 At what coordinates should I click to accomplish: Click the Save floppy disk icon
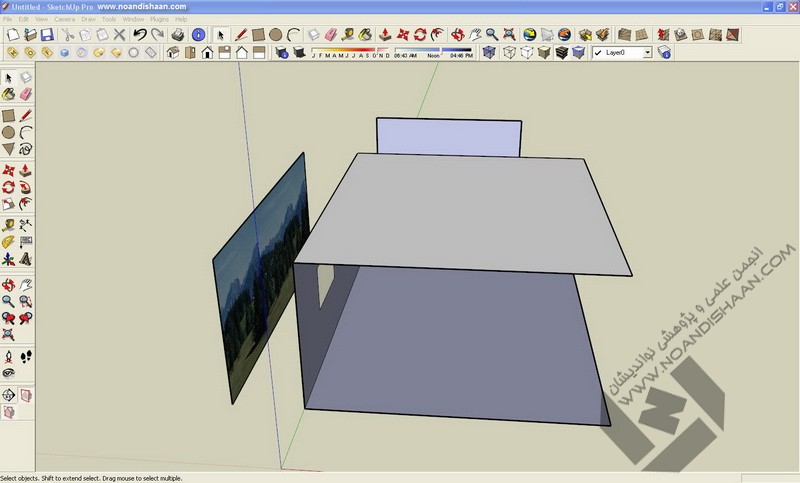pos(47,35)
